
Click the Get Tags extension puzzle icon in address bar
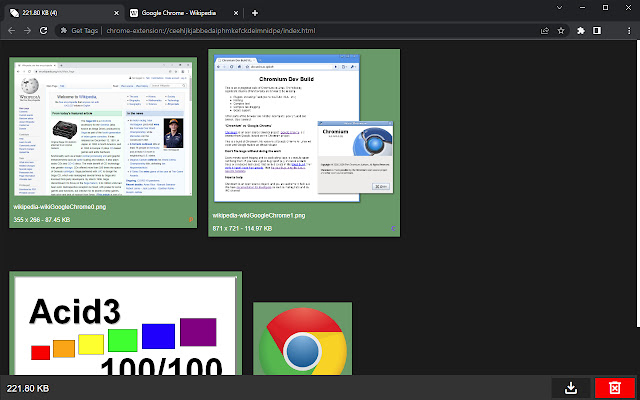point(63,31)
